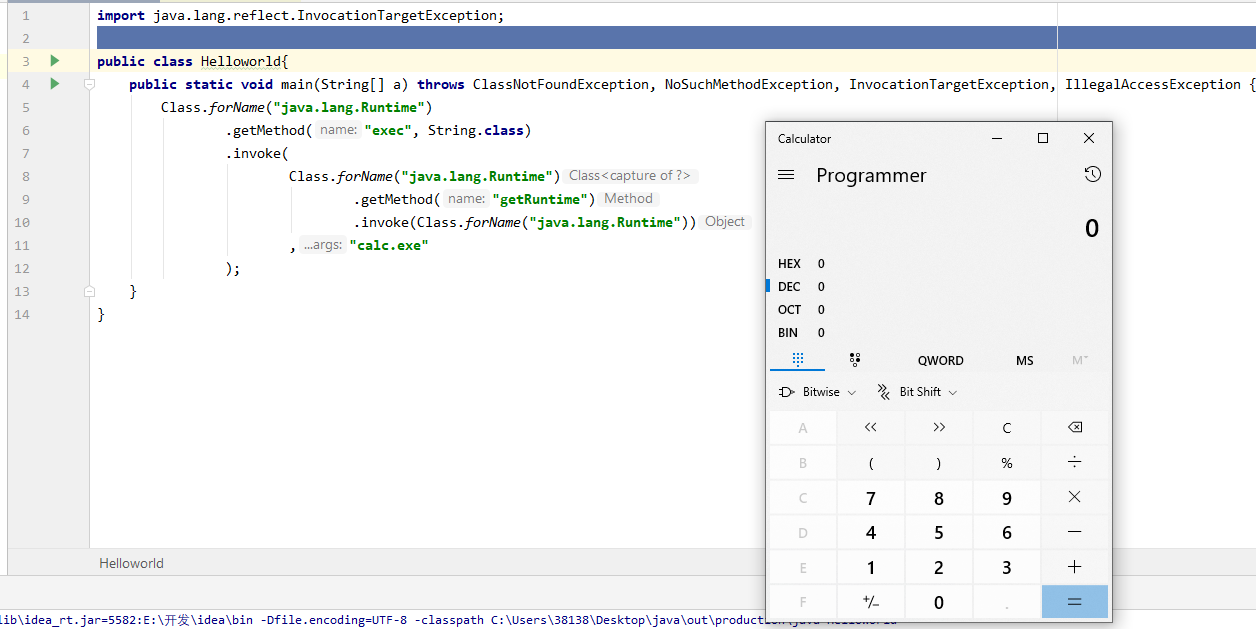Collapse the main method using fold marker
This screenshot has width=1256, height=629.
89,85
